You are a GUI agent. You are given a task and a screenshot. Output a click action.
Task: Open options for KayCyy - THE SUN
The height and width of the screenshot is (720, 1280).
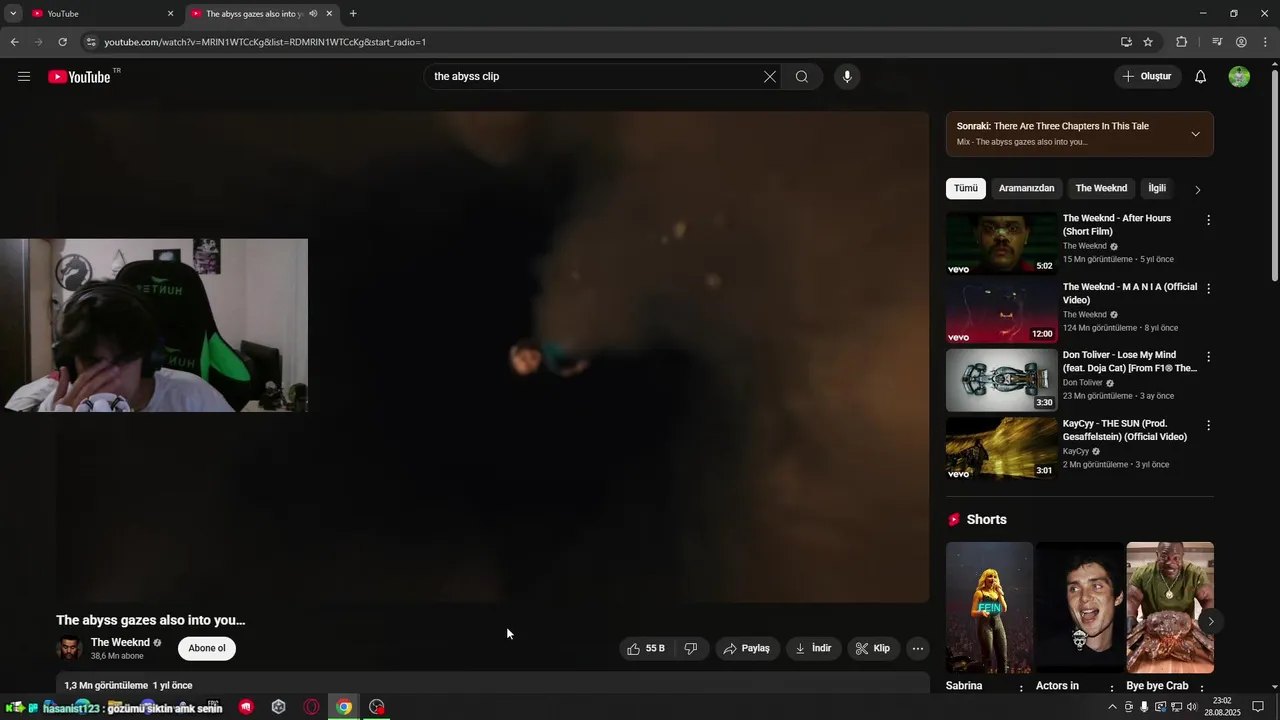pos(1208,426)
